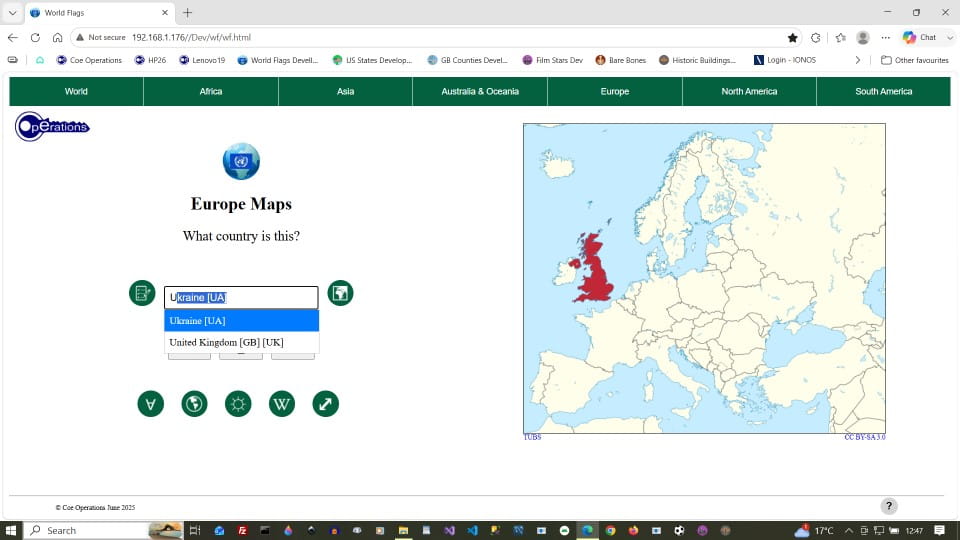Click the green inverted A round button

151,404
